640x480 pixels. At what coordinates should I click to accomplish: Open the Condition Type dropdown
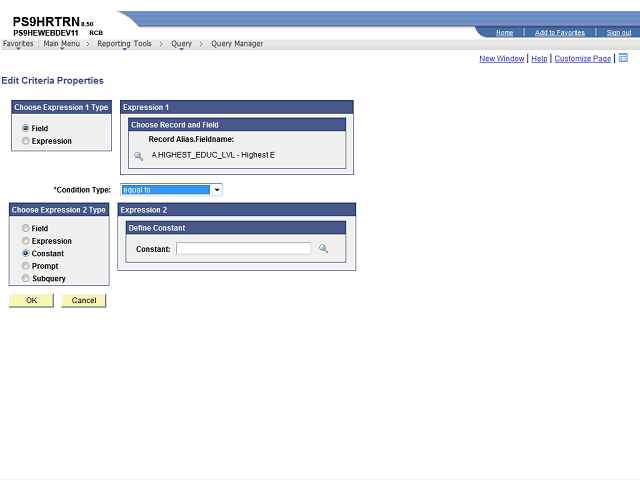[171, 190]
